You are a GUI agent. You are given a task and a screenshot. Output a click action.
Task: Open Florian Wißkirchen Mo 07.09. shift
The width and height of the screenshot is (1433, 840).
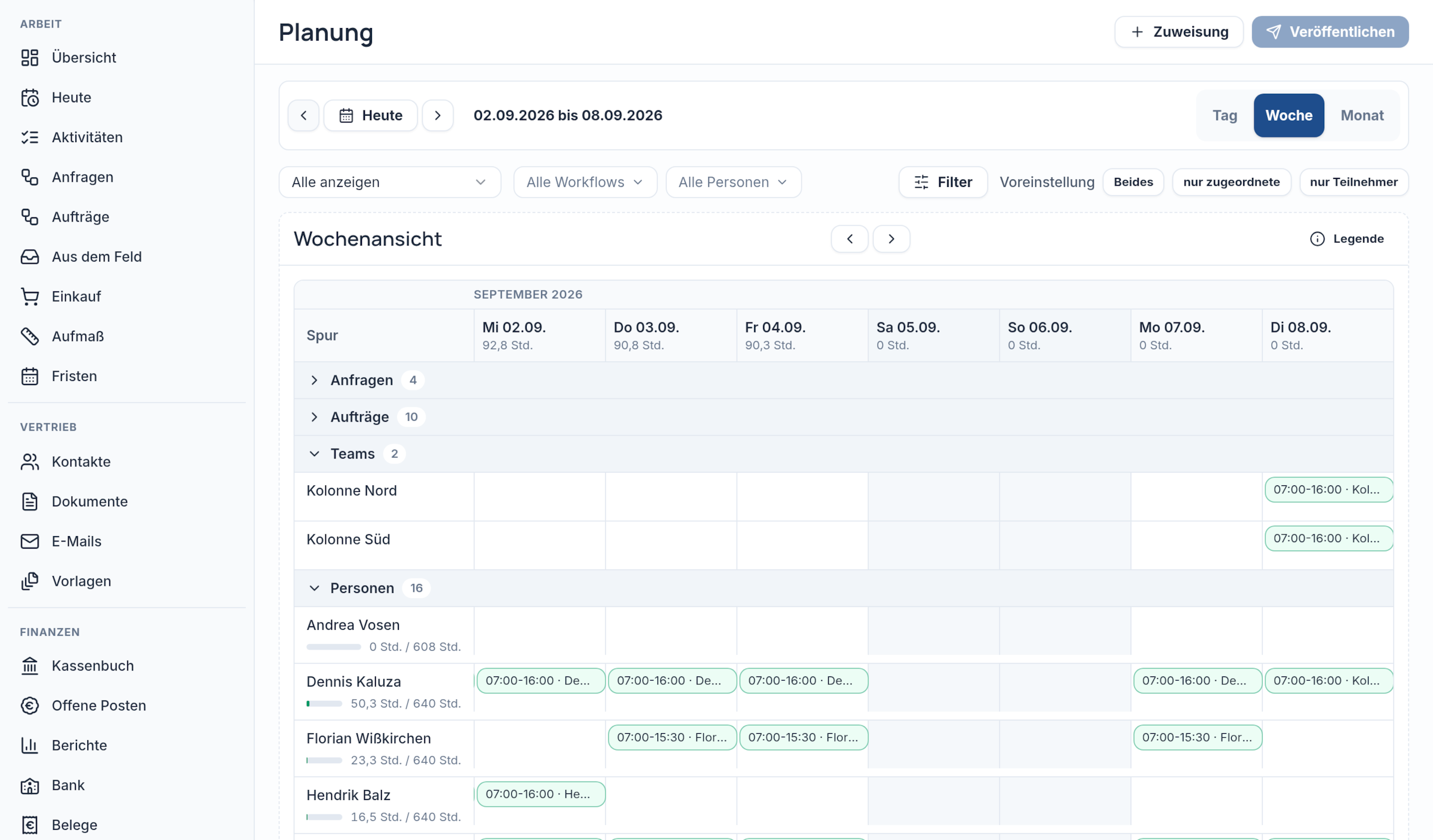click(x=1197, y=737)
